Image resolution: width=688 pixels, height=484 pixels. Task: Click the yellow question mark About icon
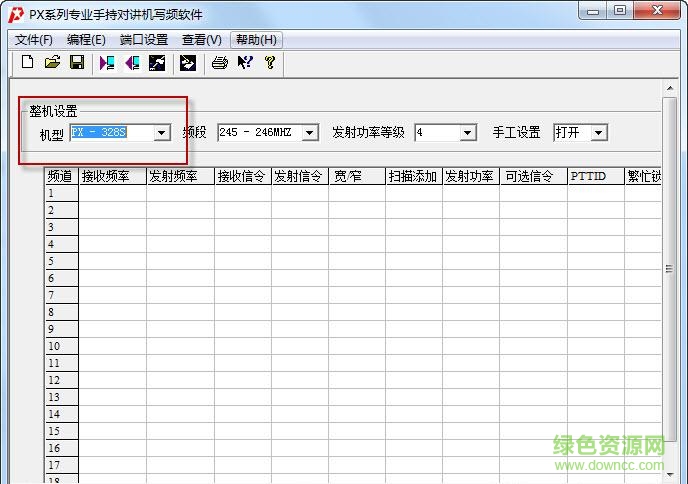tap(269, 63)
